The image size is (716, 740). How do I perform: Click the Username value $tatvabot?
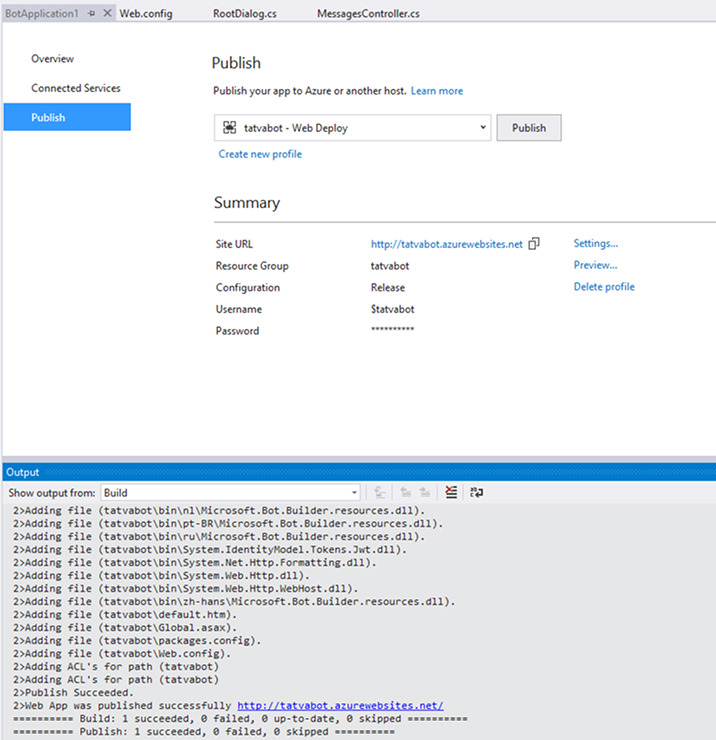pyautogui.click(x=392, y=309)
